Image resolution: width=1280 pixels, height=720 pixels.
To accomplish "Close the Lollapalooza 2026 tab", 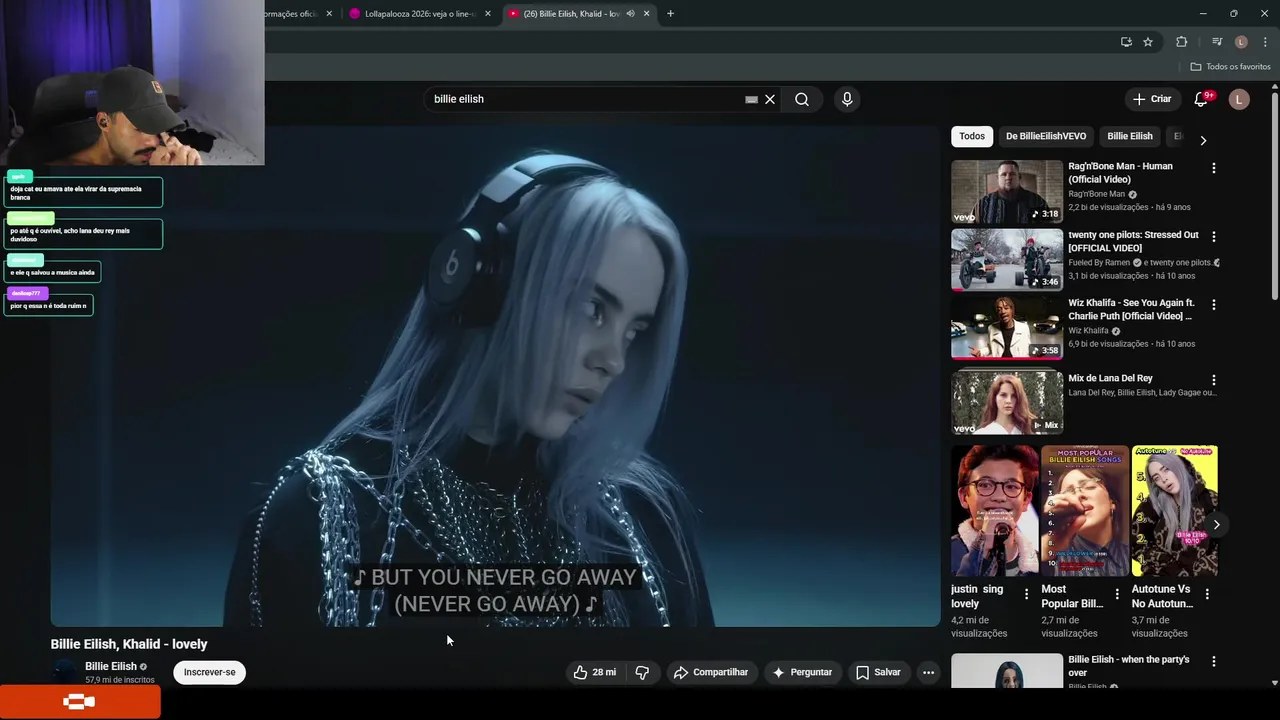I will click(488, 14).
